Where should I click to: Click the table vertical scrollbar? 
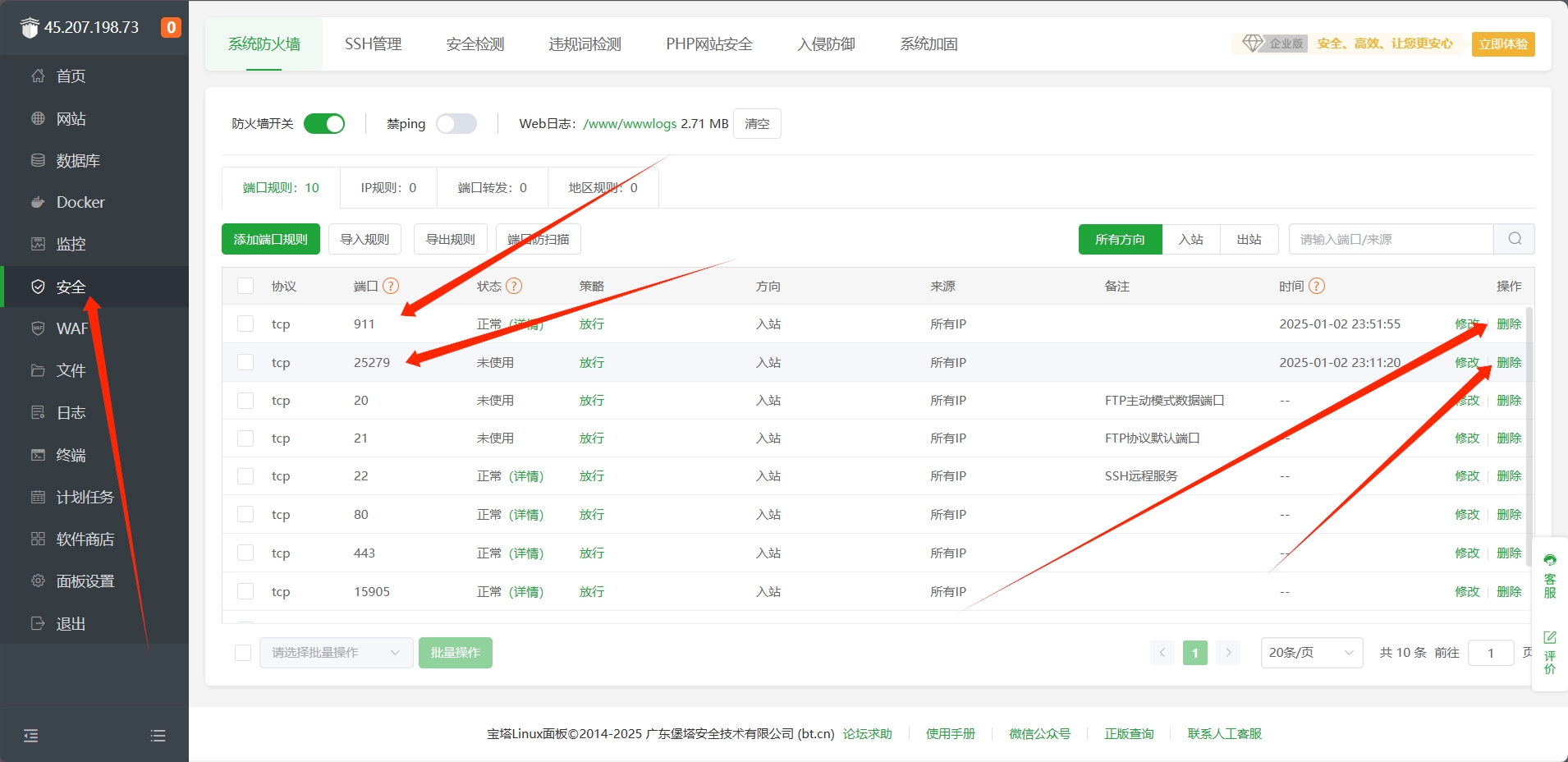point(1529,435)
